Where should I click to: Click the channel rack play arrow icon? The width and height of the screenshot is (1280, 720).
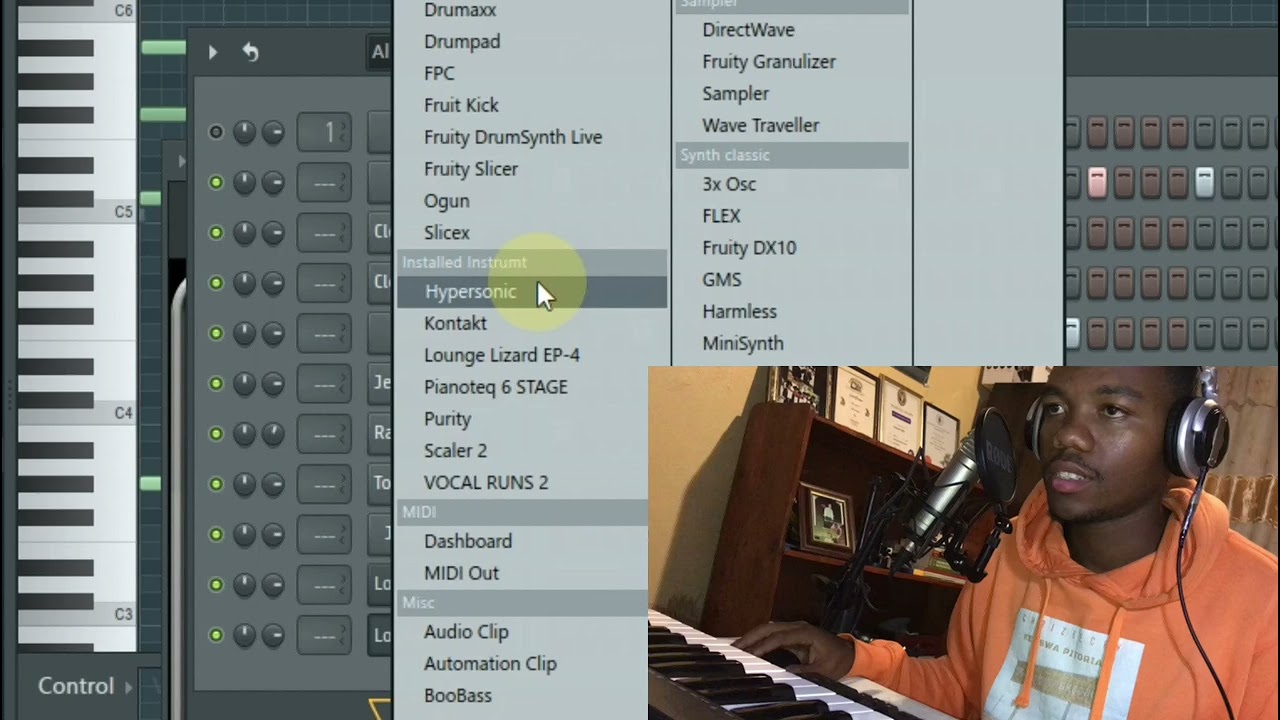[x=212, y=53]
